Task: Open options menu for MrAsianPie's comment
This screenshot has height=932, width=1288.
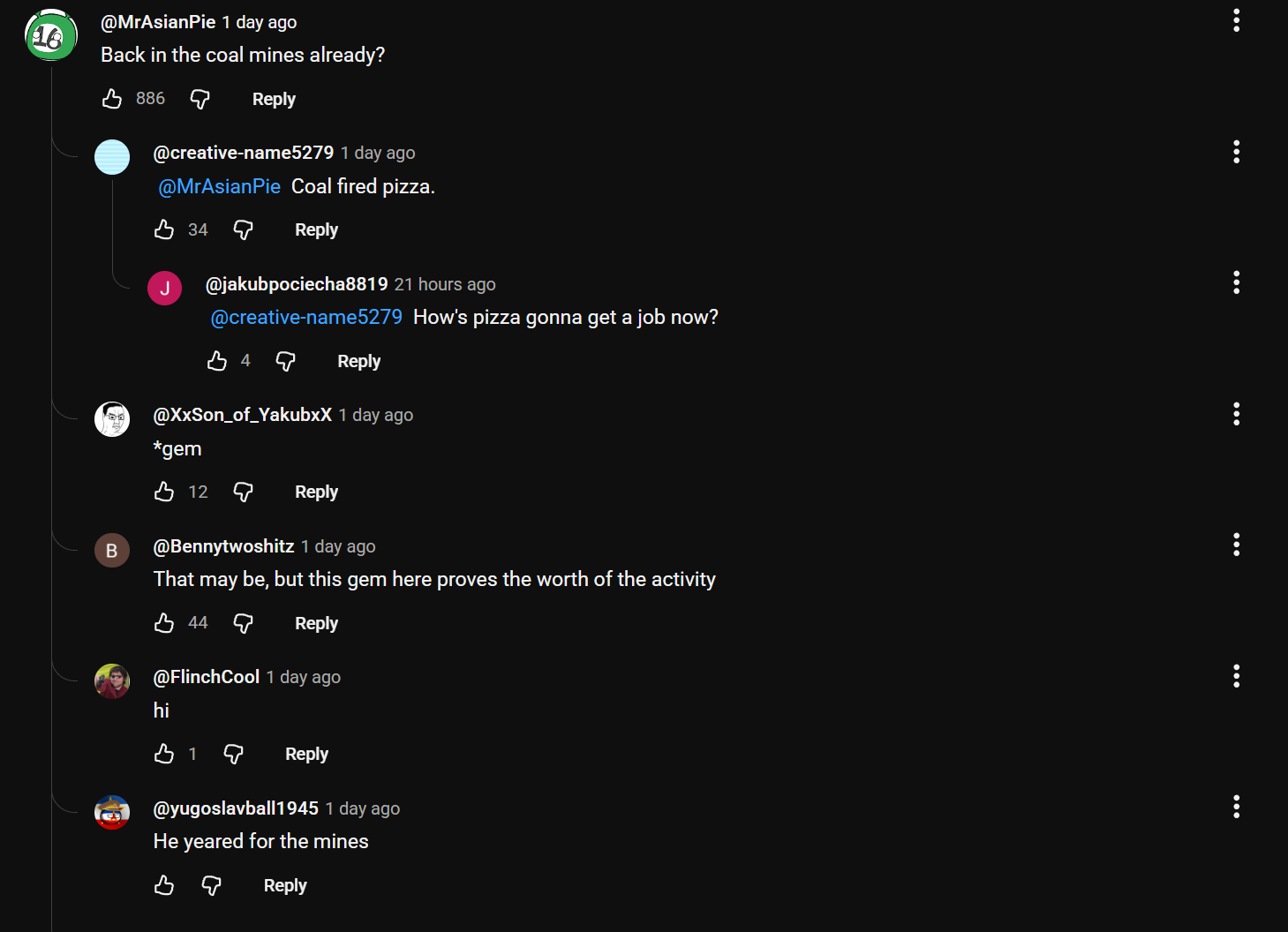Action: [1236, 20]
